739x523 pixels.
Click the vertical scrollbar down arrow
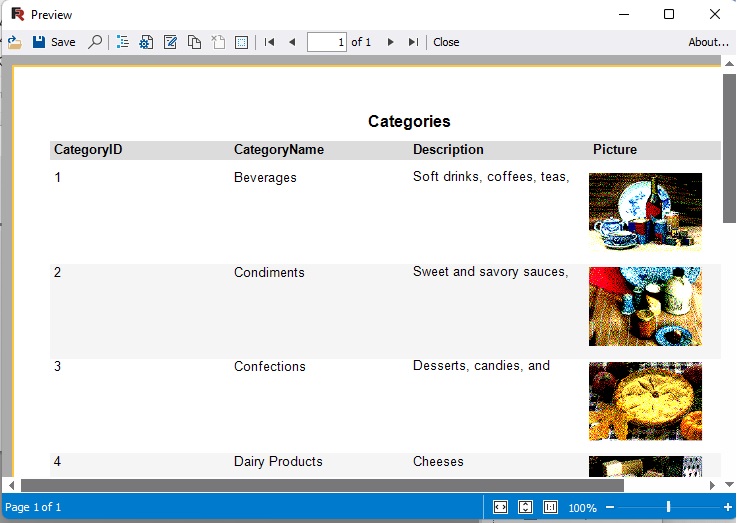729,484
